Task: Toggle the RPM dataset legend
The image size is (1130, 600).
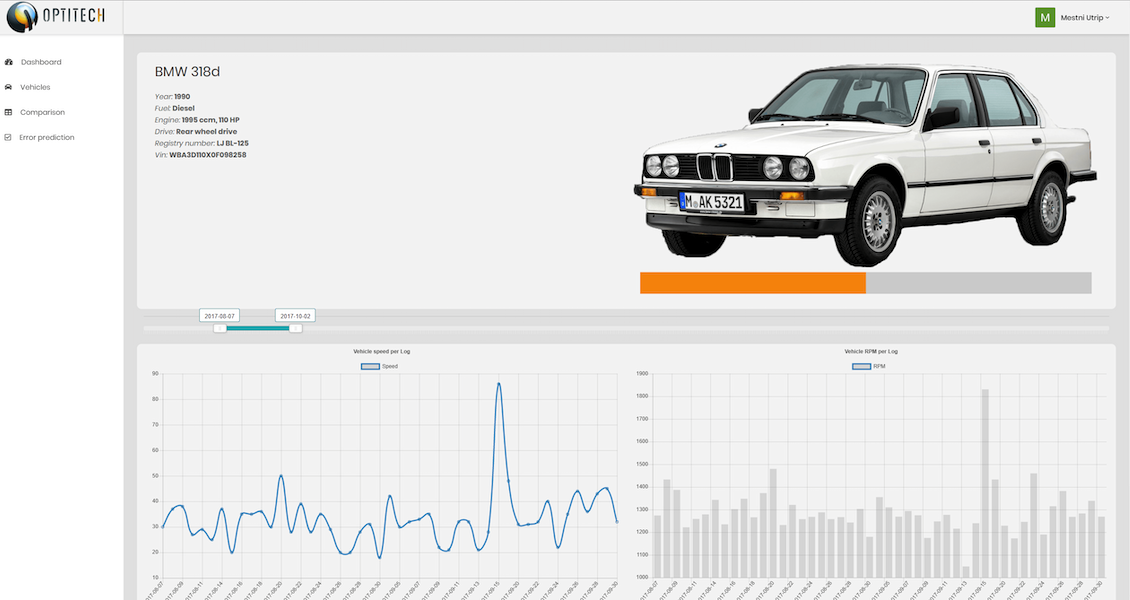Action: point(869,367)
